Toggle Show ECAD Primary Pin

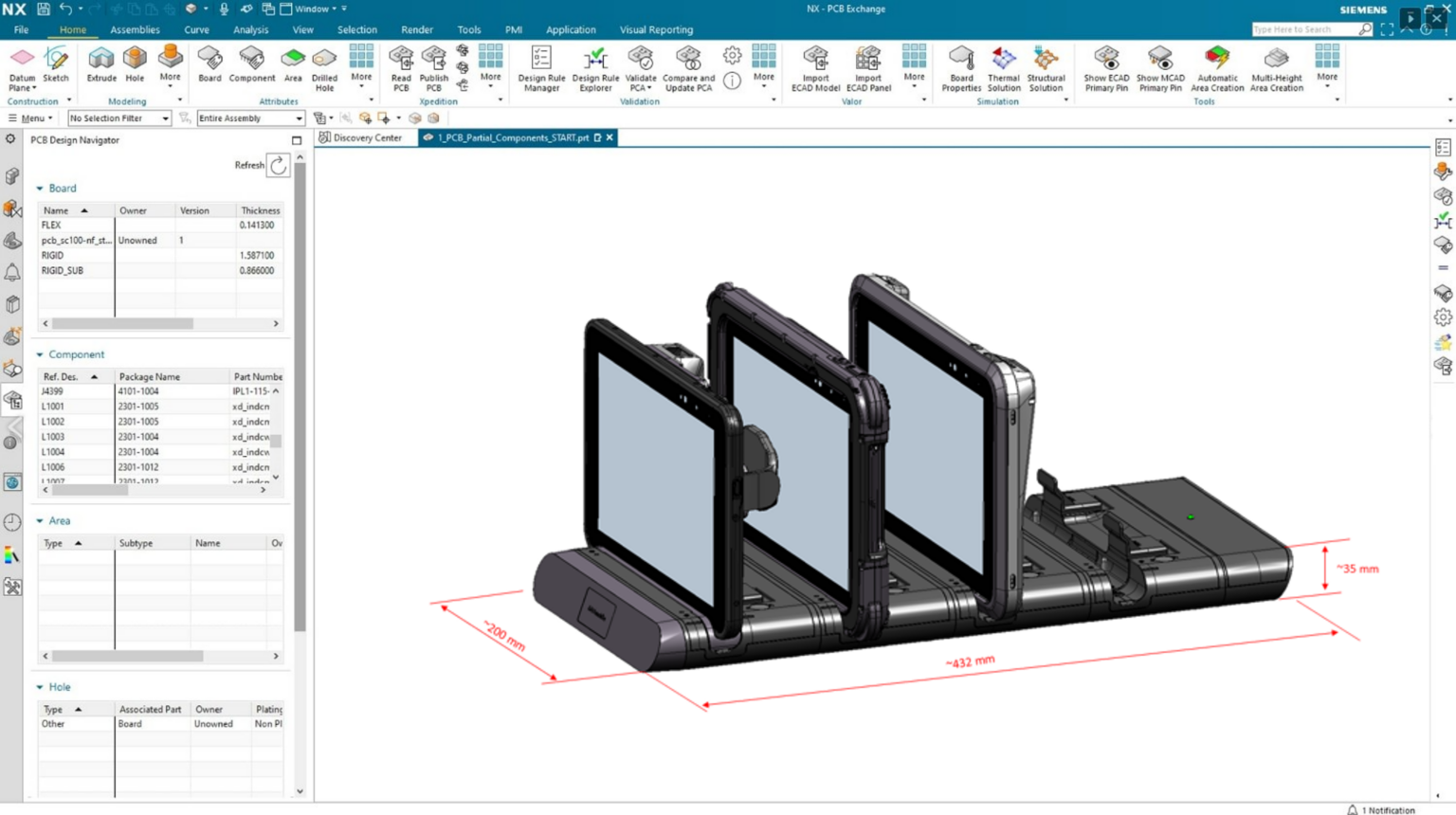[1106, 61]
